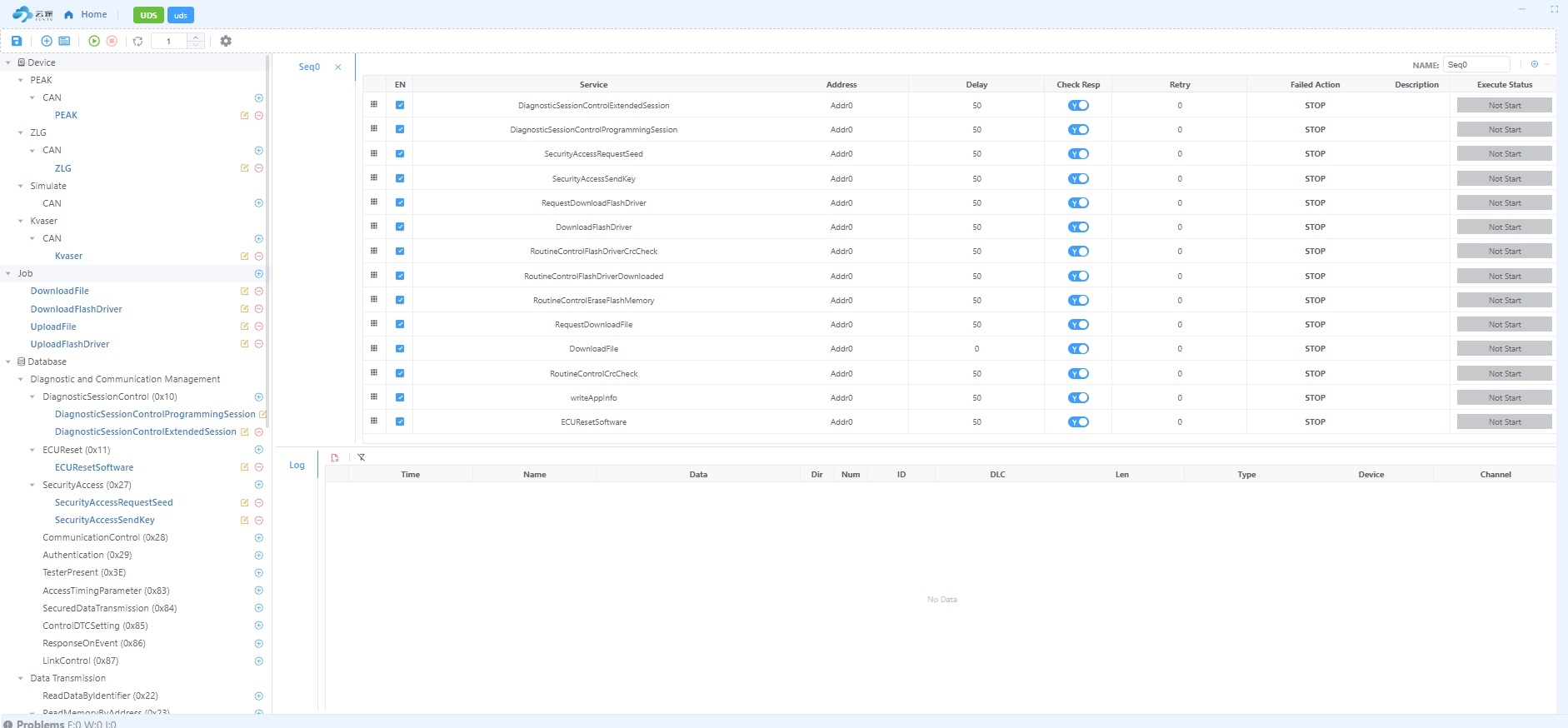
Task: Add service under TesterPresent (0x3E)
Action: (259, 573)
